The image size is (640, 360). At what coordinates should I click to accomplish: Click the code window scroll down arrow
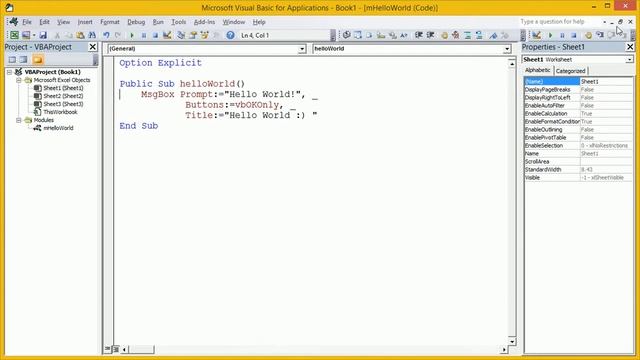pos(512,341)
